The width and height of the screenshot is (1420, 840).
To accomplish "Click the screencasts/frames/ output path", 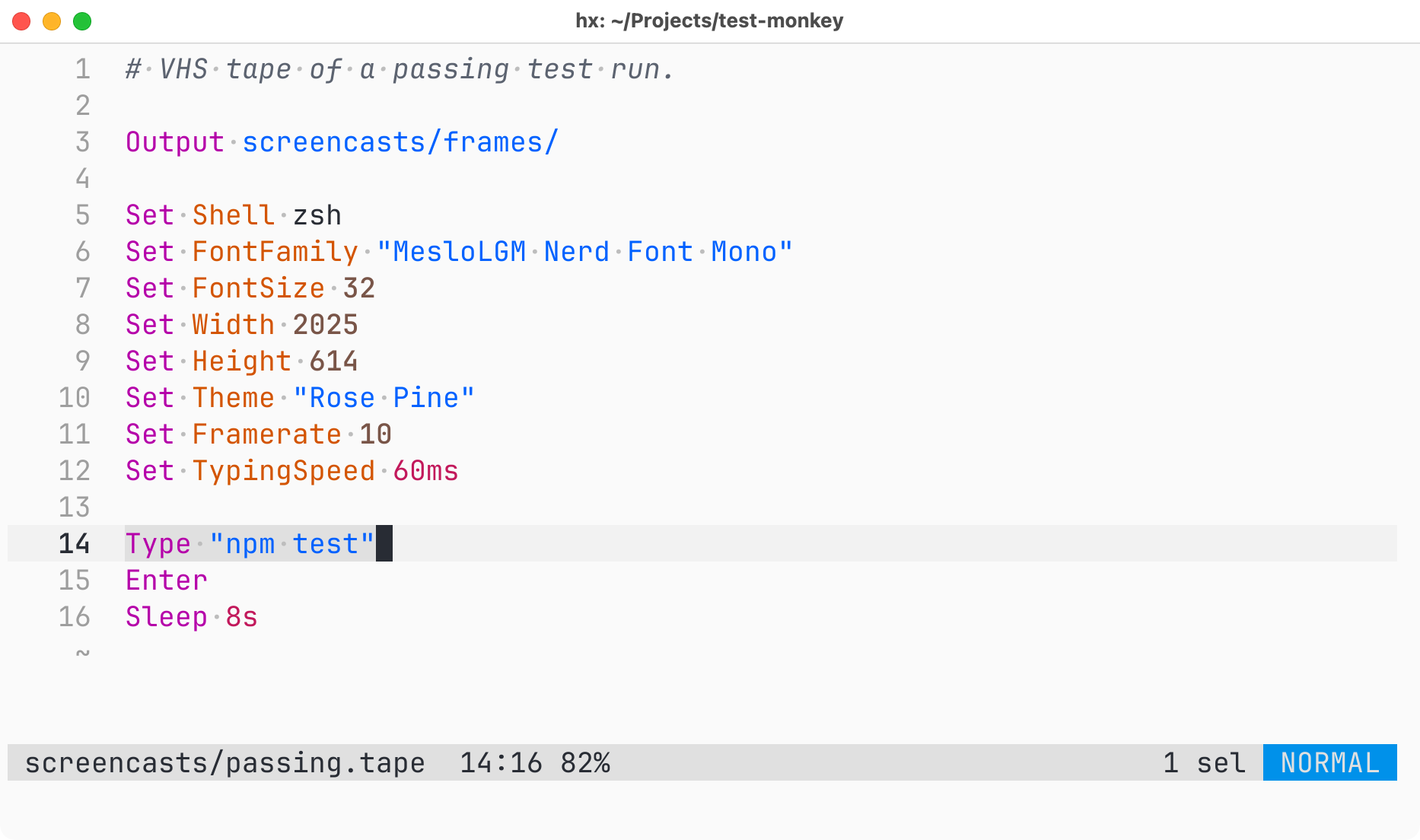I will pyautogui.click(x=400, y=142).
